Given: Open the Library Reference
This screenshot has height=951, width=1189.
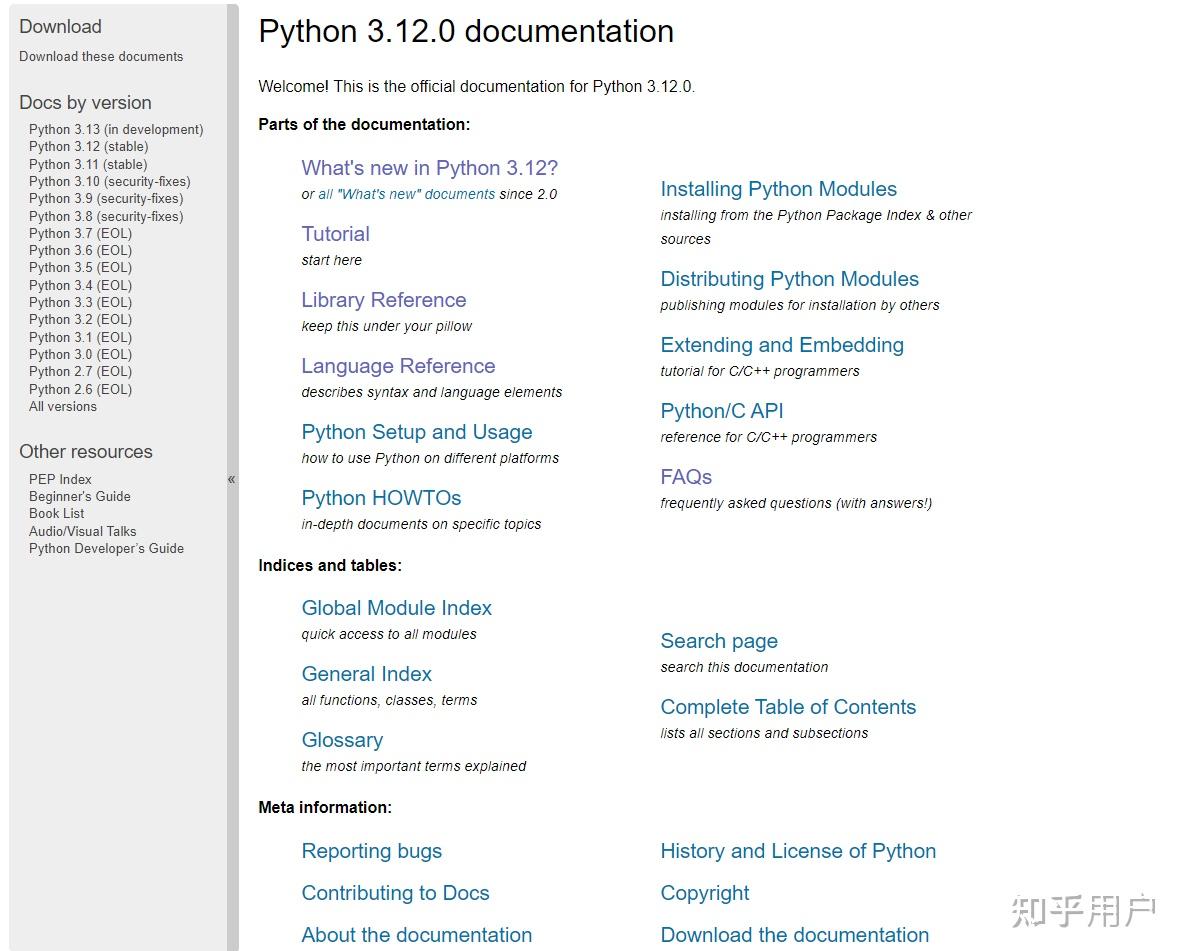Looking at the screenshot, I should 383,299.
